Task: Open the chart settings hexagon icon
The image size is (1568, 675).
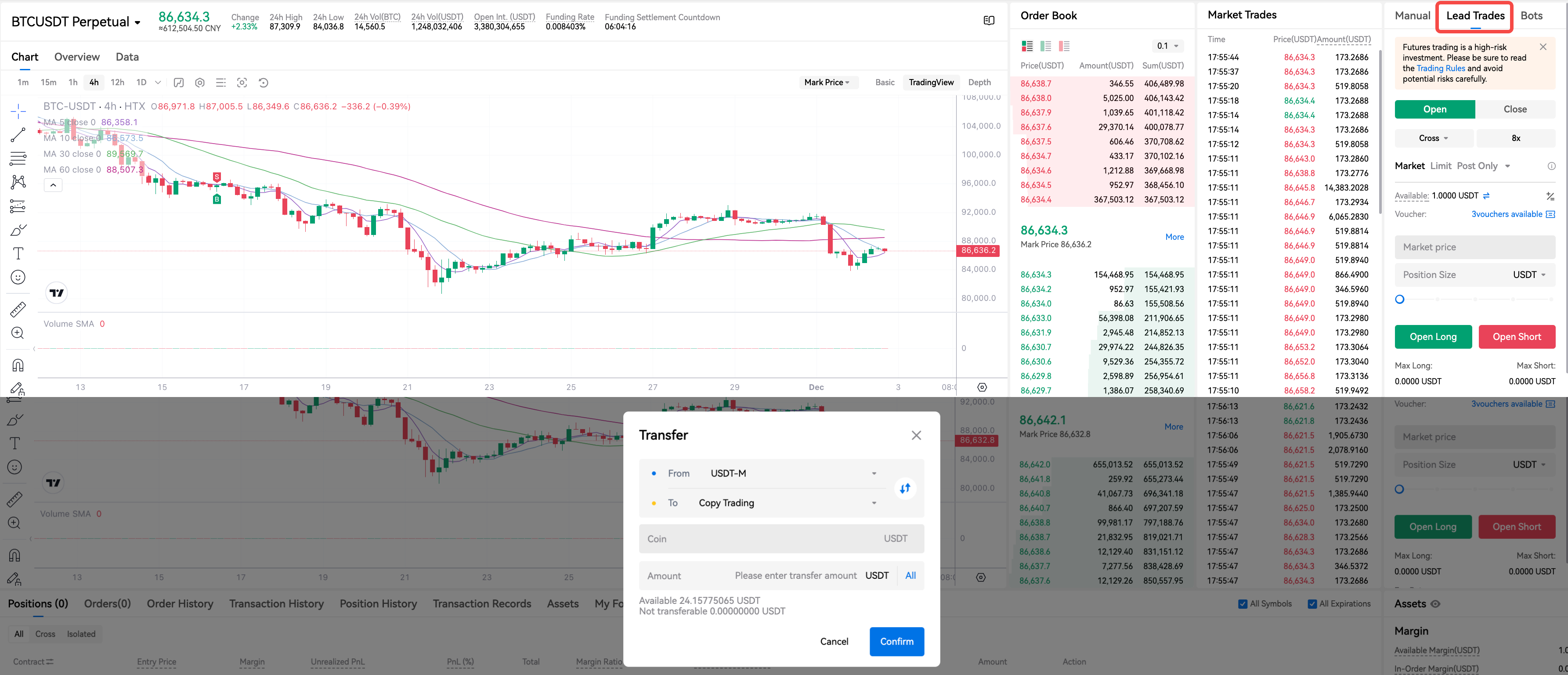Action: (x=200, y=83)
